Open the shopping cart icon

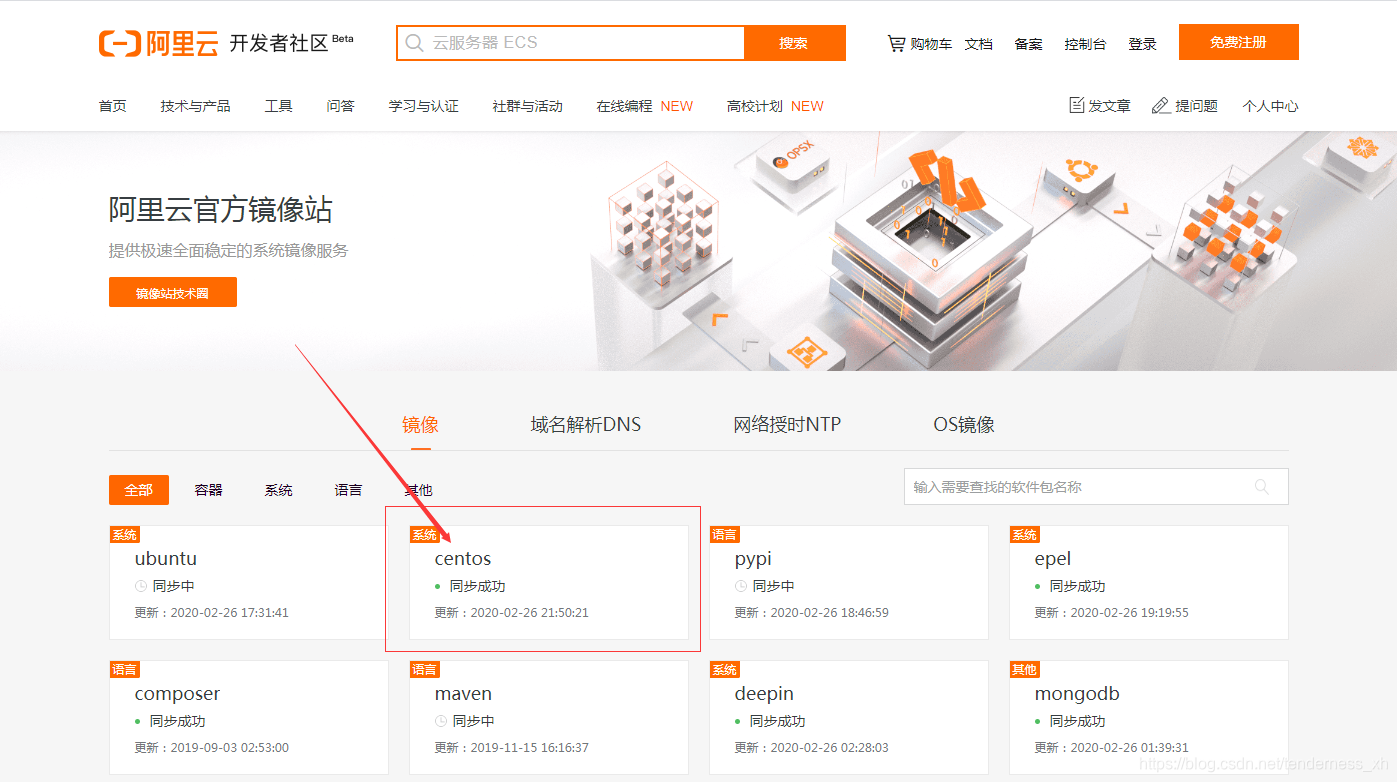[896, 43]
